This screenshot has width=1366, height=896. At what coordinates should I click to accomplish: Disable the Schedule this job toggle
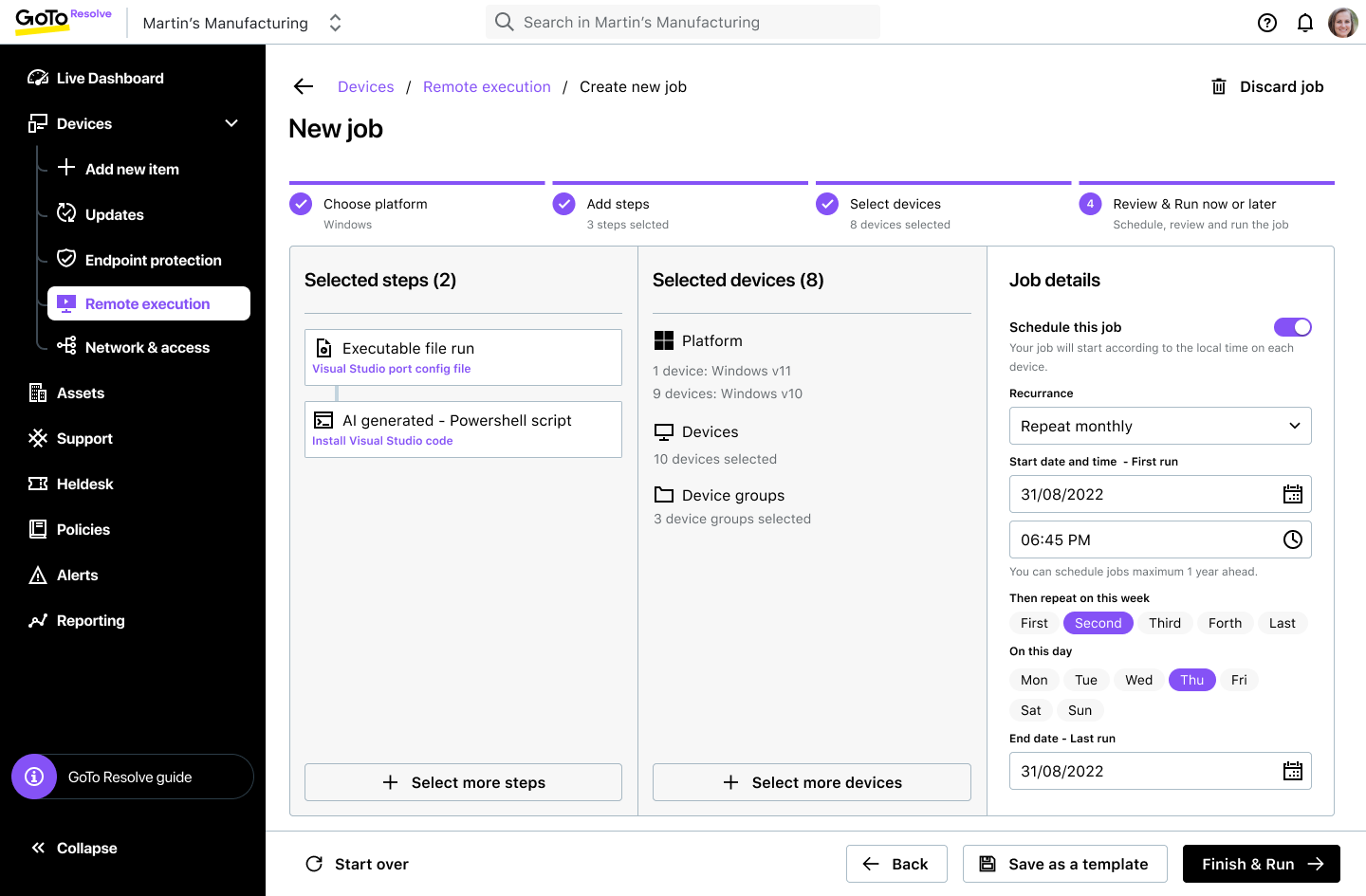coord(1292,326)
